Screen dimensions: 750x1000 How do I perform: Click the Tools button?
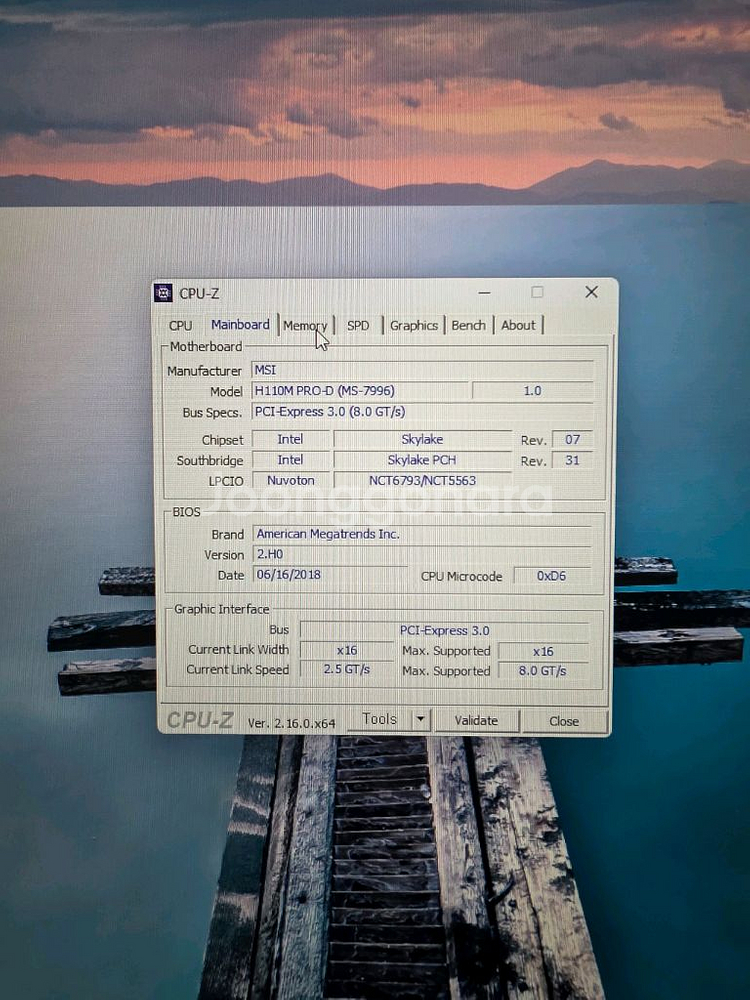coord(380,719)
